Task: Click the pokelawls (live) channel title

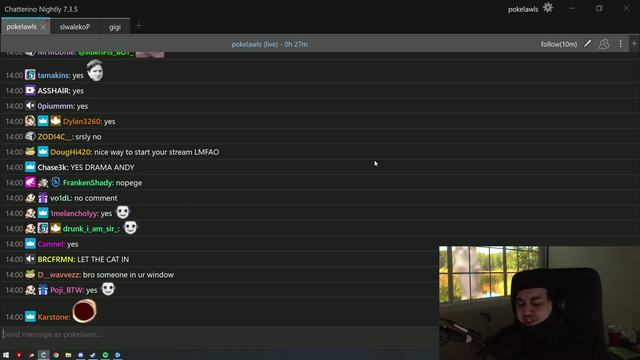Action: click(269, 44)
